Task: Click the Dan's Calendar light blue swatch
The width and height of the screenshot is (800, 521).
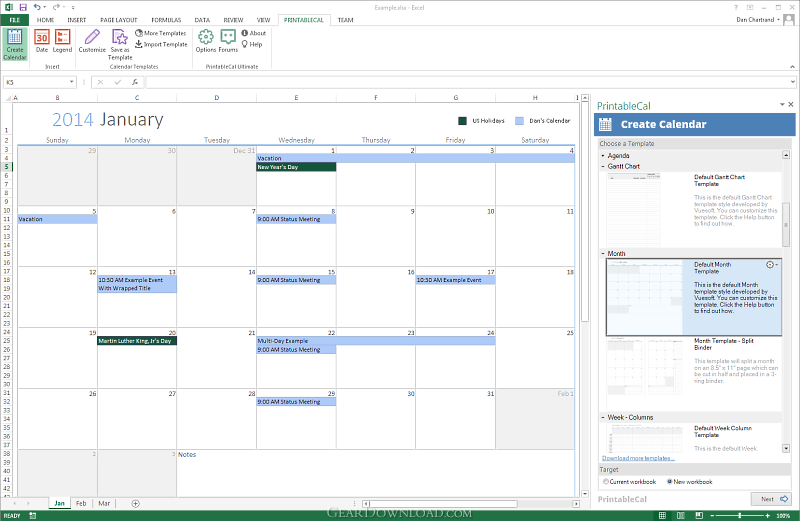Action: click(519, 121)
